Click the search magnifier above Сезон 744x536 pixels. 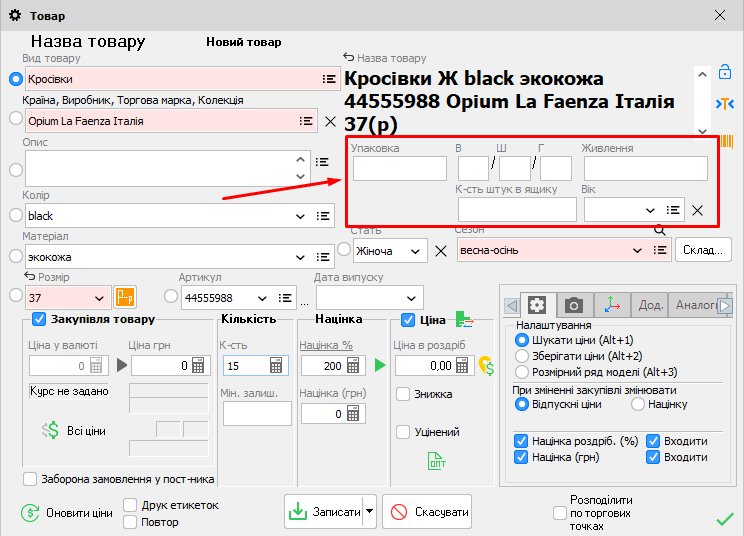coord(660,229)
